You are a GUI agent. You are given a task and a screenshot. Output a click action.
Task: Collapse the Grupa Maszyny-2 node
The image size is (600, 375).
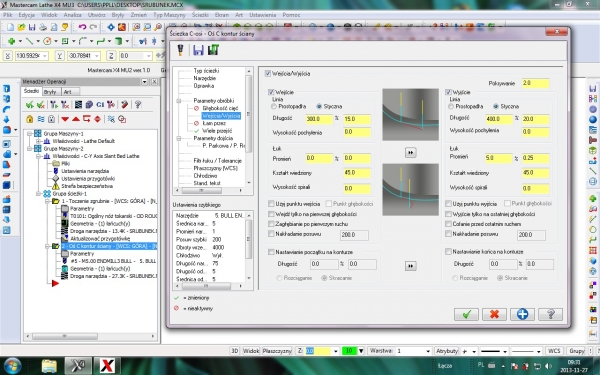[x=29, y=148]
